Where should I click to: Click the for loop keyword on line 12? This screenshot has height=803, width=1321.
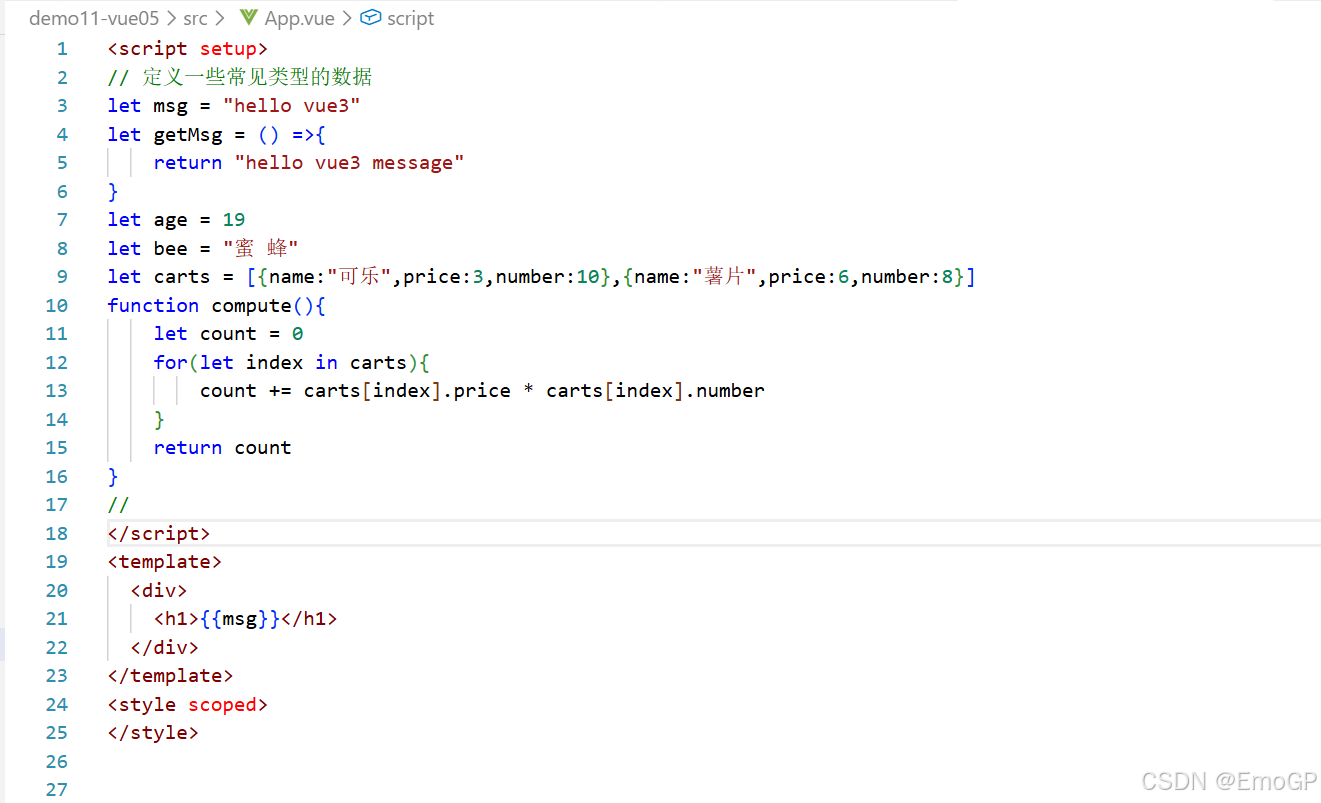170,362
